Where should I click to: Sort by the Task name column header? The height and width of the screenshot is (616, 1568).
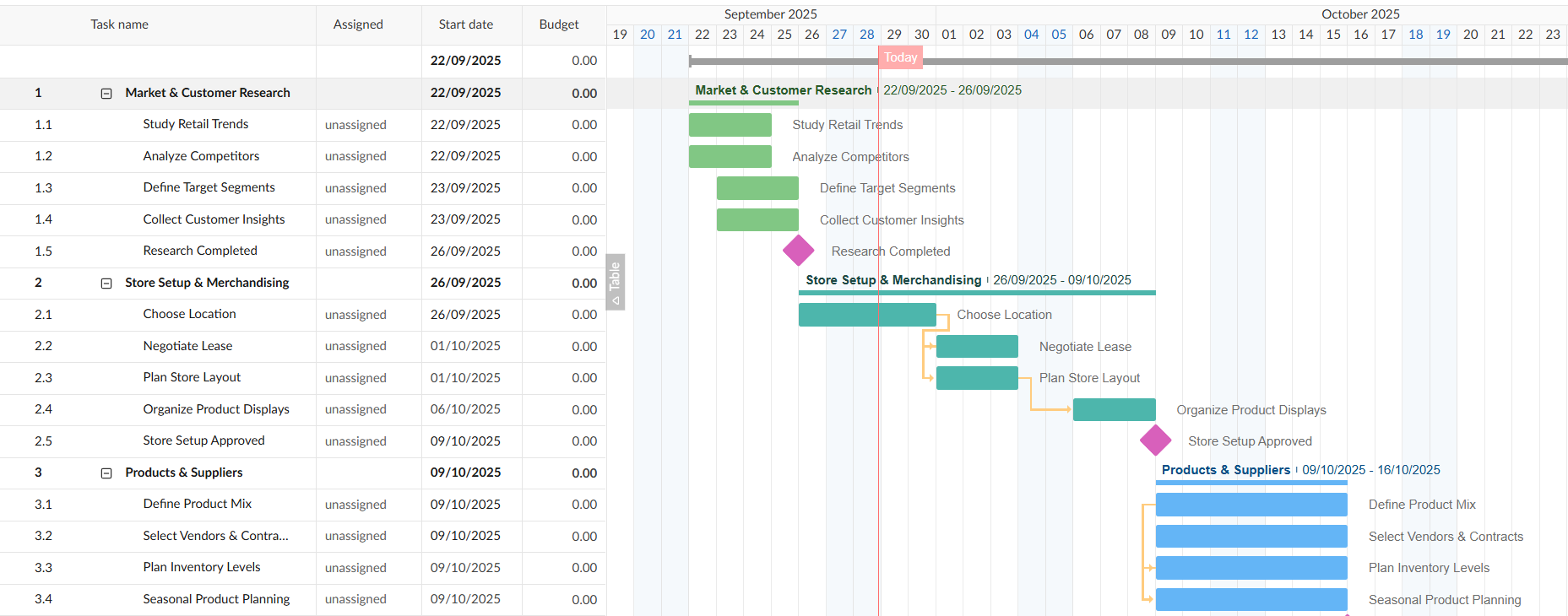click(x=119, y=24)
